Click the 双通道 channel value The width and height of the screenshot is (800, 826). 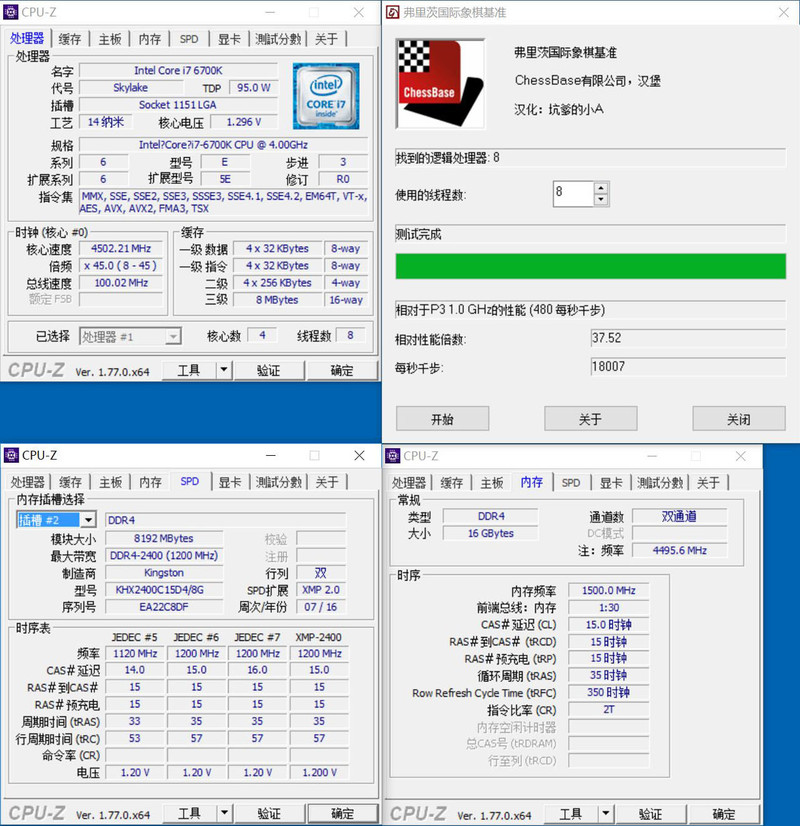[x=679, y=516]
